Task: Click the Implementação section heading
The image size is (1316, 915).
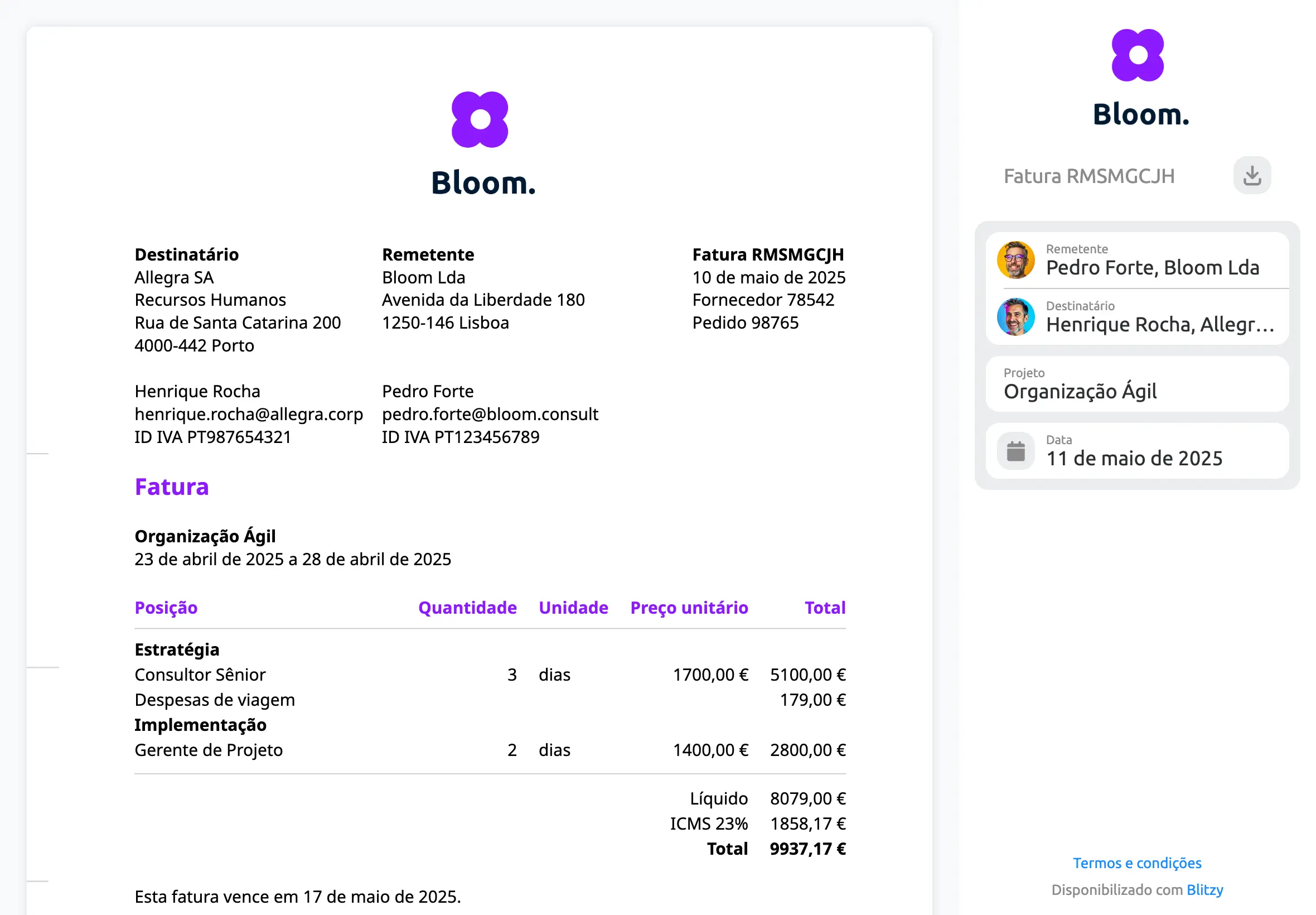Action: [x=200, y=725]
